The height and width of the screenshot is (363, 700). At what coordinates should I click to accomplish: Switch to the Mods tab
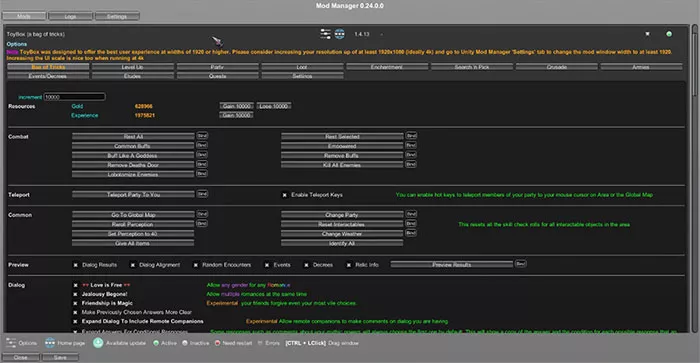[24, 17]
